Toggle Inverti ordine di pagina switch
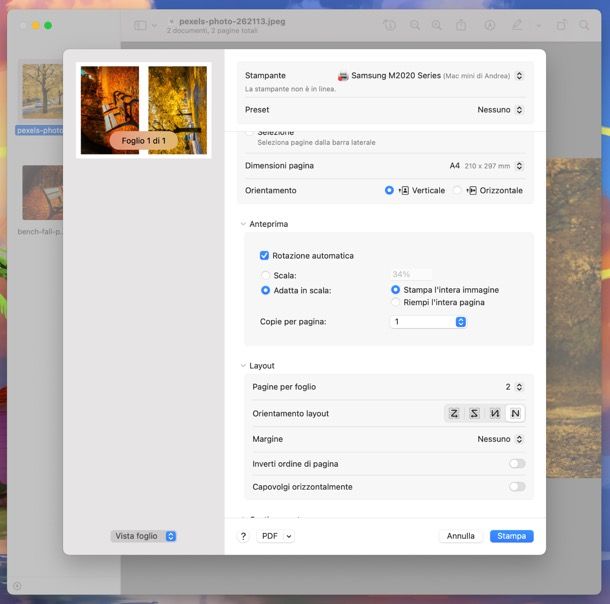The height and width of the screenshot is (604, 610). 517,464
